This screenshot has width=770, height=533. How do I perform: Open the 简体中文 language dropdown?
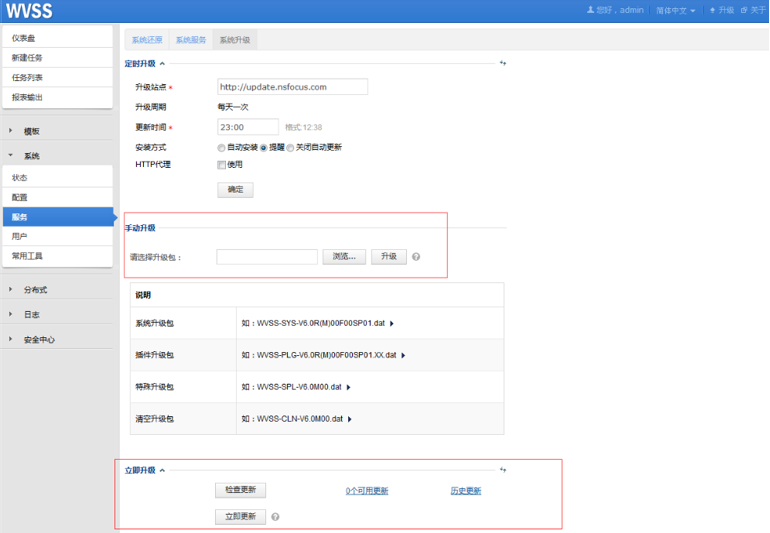coord(676,10)
